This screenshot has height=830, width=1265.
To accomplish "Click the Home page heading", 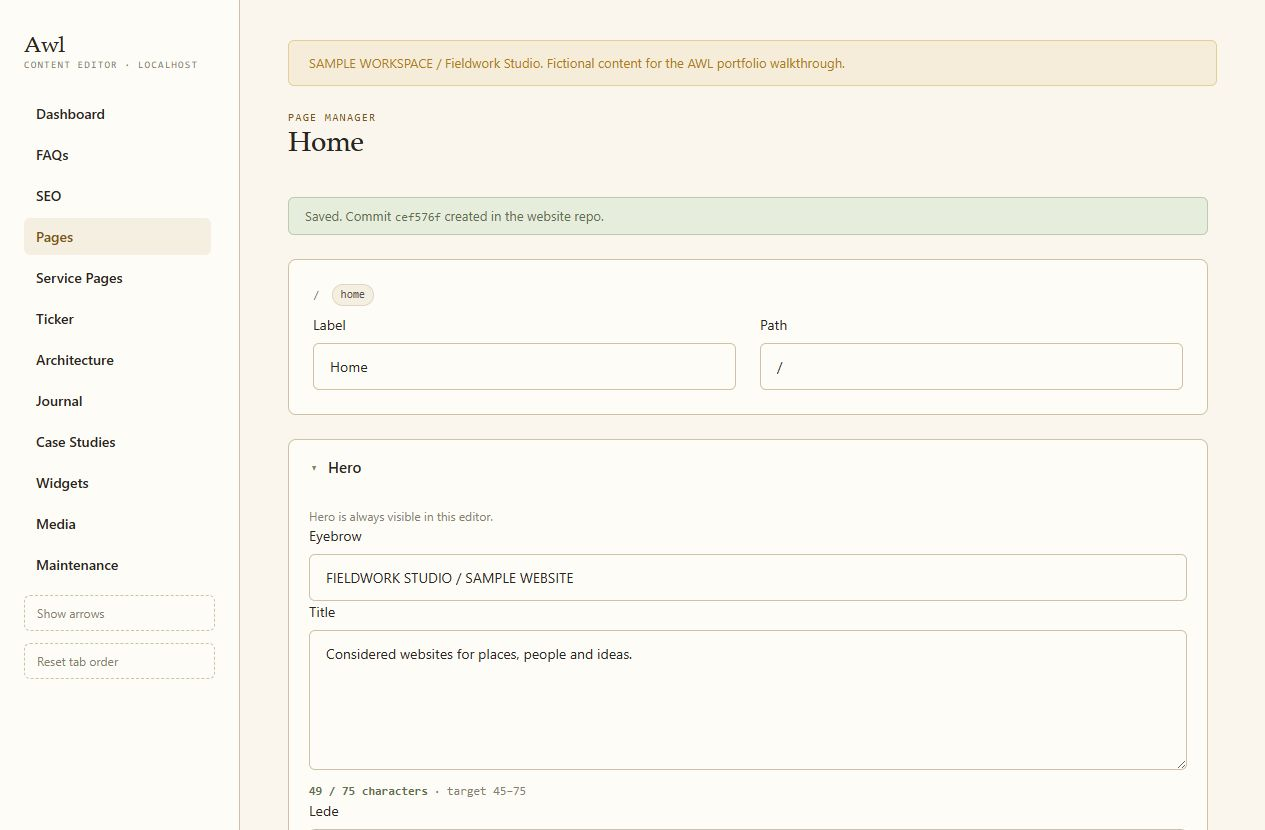I will [326, 142].
